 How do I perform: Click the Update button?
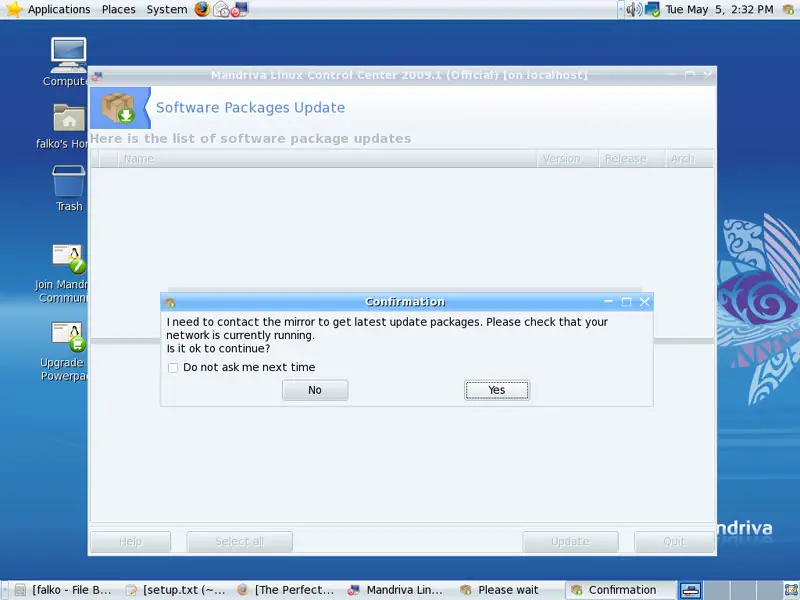[x=570, y=542]
